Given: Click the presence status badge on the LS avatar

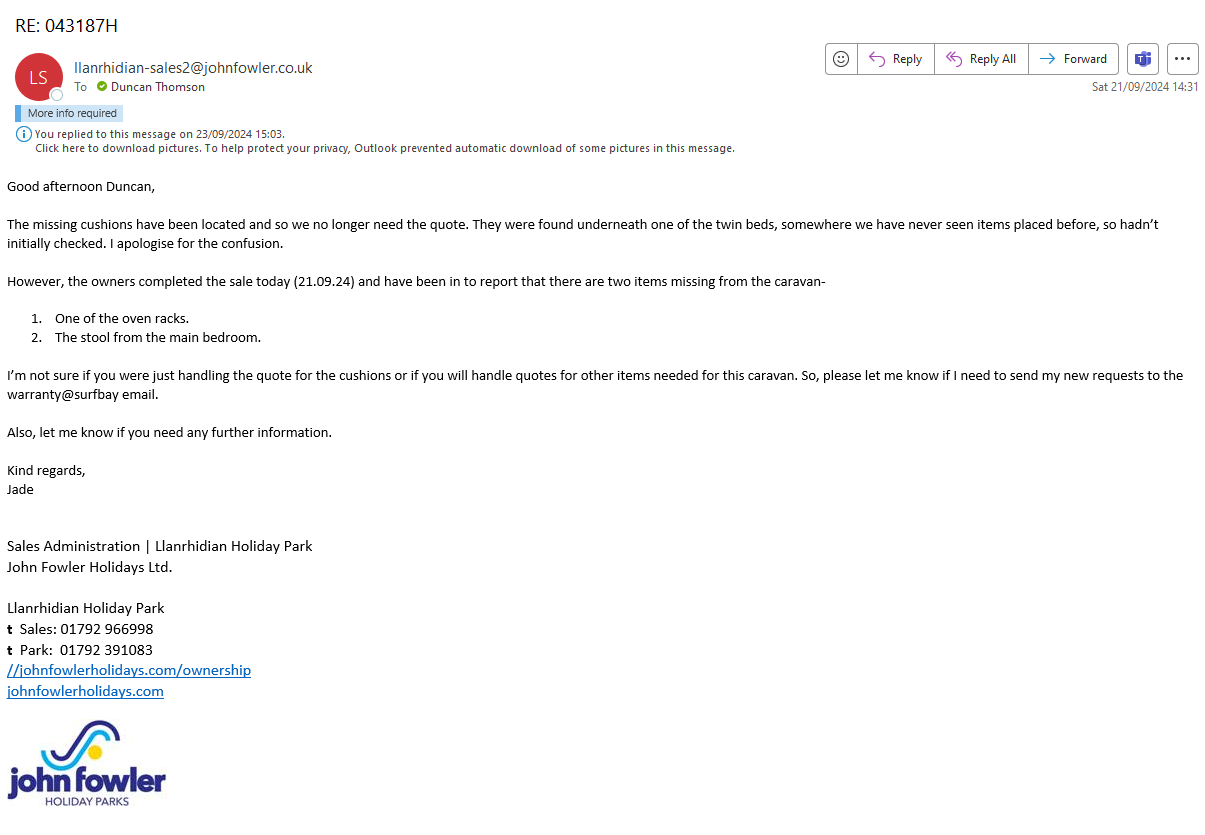Looking at the screenshot, I should (57, 95).
